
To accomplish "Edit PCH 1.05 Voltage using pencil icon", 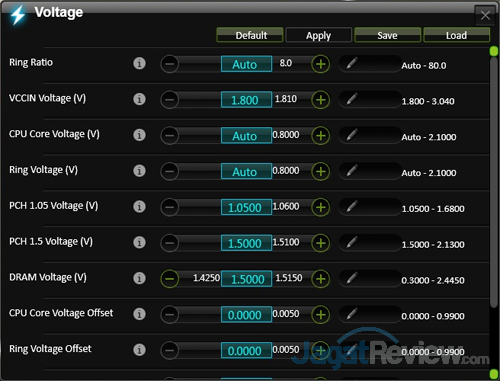I will [x=352, y=206].
